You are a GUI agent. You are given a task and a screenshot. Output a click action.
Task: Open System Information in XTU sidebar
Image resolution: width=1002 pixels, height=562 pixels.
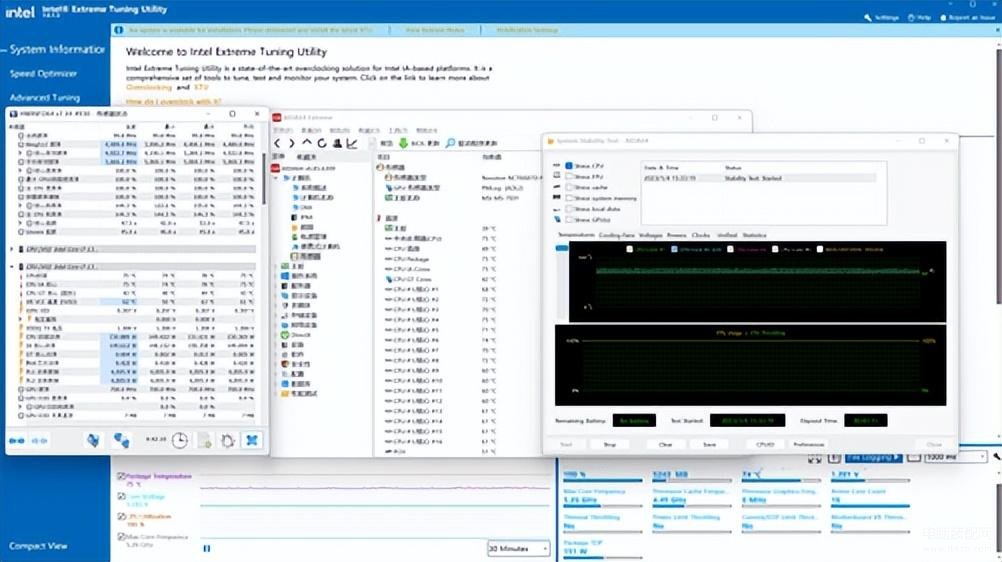coord(56,49)
